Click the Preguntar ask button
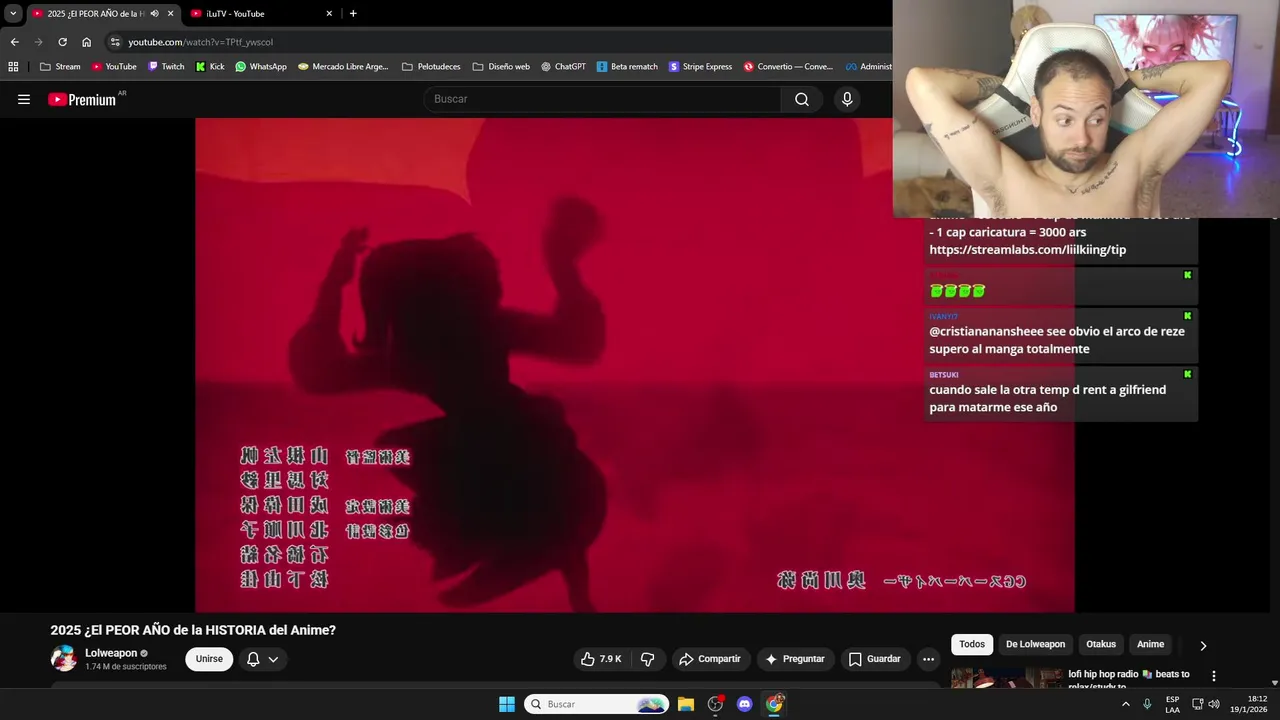 tap(795, 659)
